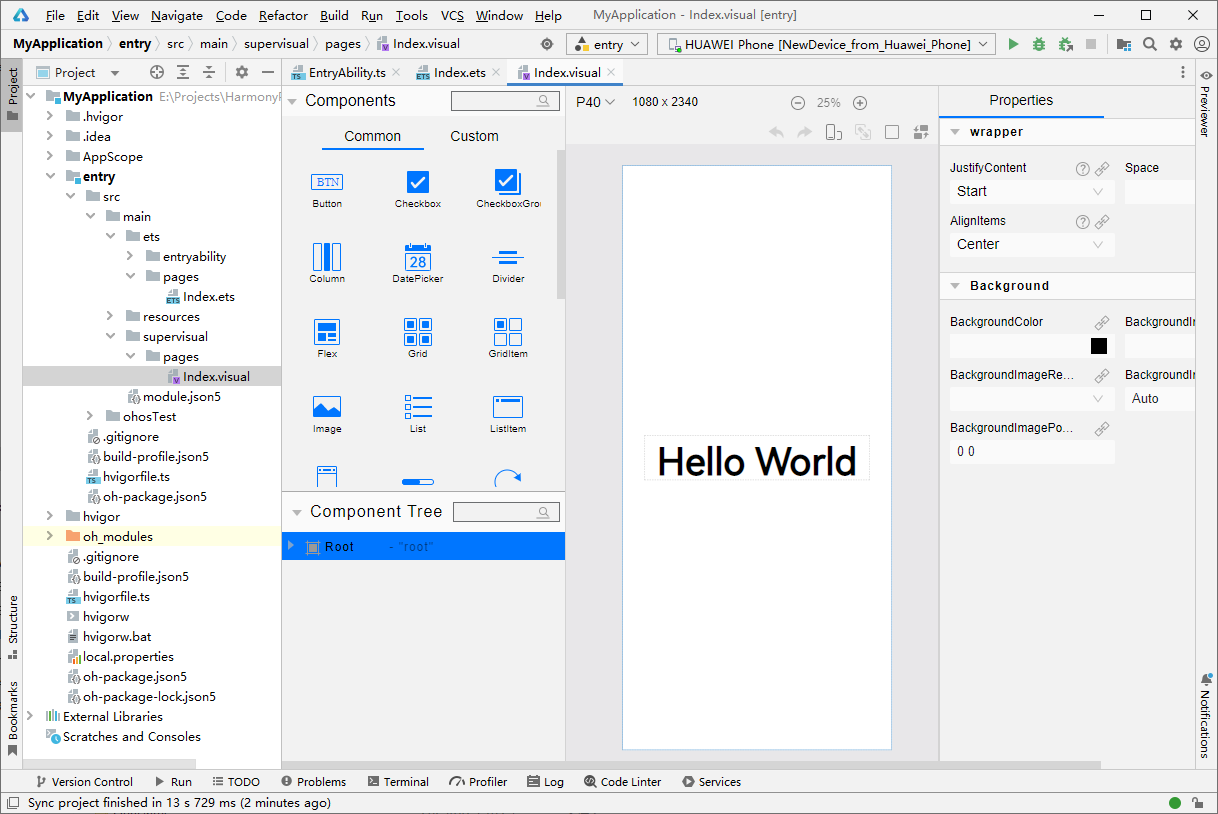The height and width of the screenshot is (814, 1218).
Task: Open the Terminal tool window
Action: (x=398, y=782)
